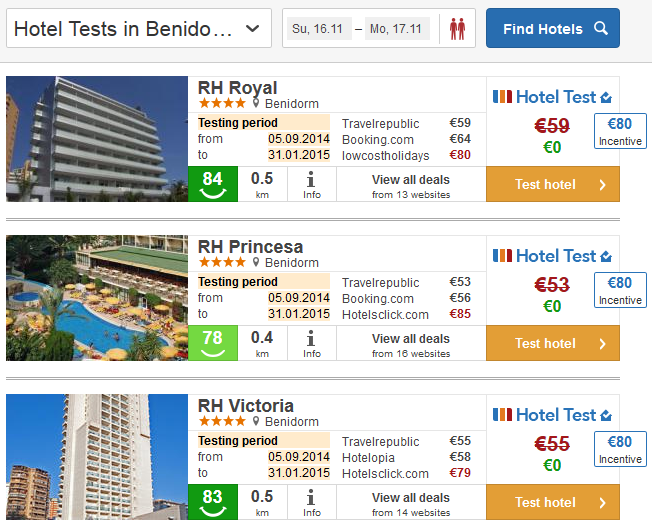Click Test hotel for RH Princesa

click(553, 343)
